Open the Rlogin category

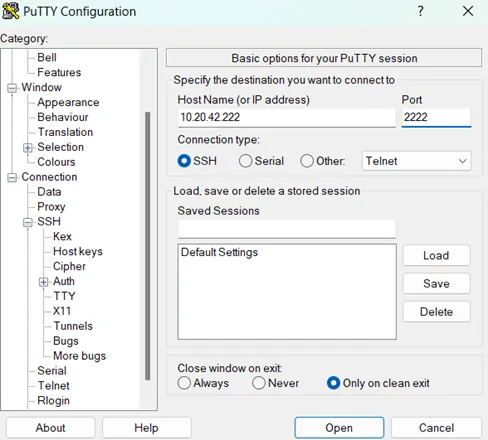pos(53,401)
